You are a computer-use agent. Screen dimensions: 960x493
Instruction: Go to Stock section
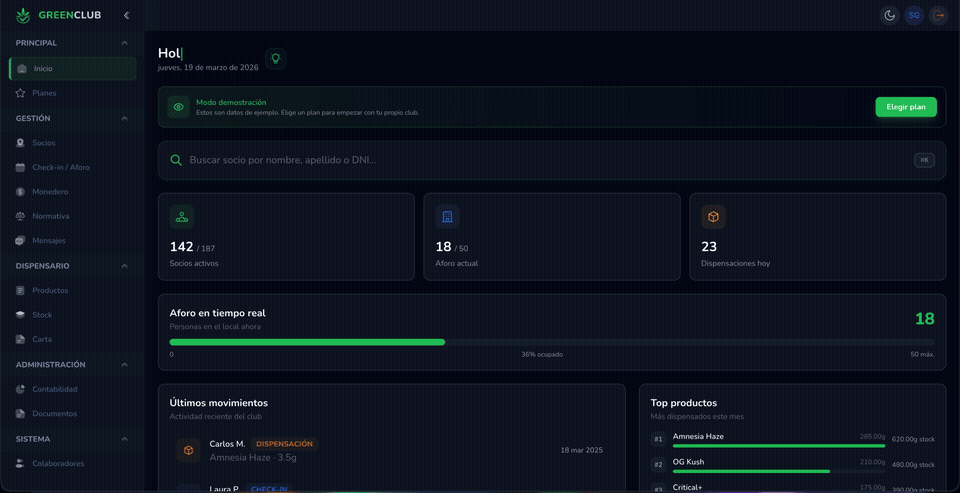73,315
